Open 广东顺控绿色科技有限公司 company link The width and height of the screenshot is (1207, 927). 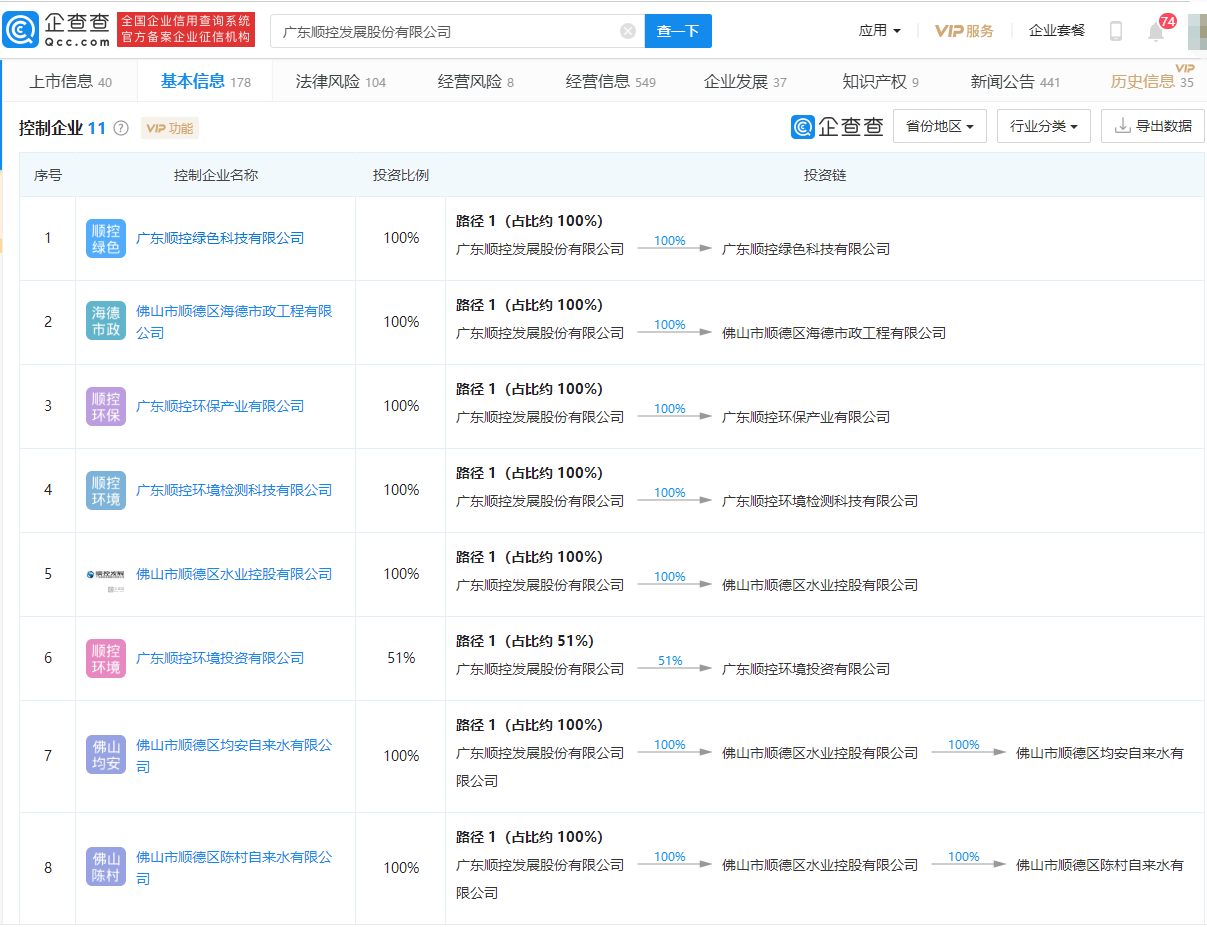(x=220, y=238)
